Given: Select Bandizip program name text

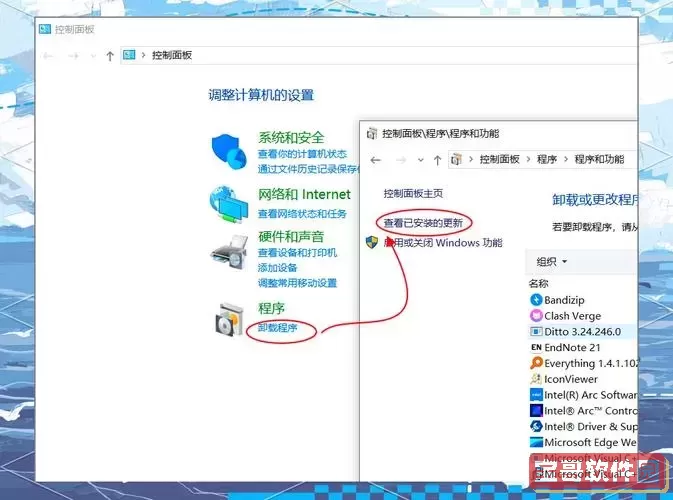Looking at the screenshot, I should [x=564, y=300].
